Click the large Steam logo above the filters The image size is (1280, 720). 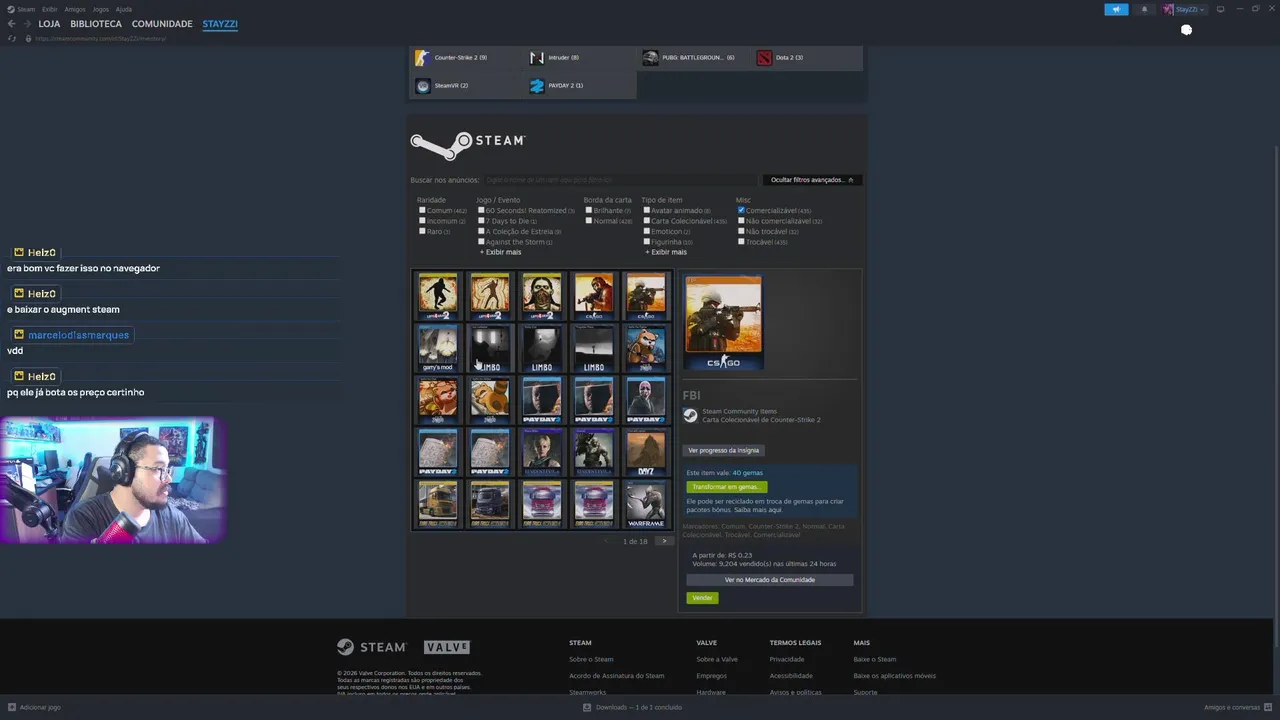click(x=467, y=145)
